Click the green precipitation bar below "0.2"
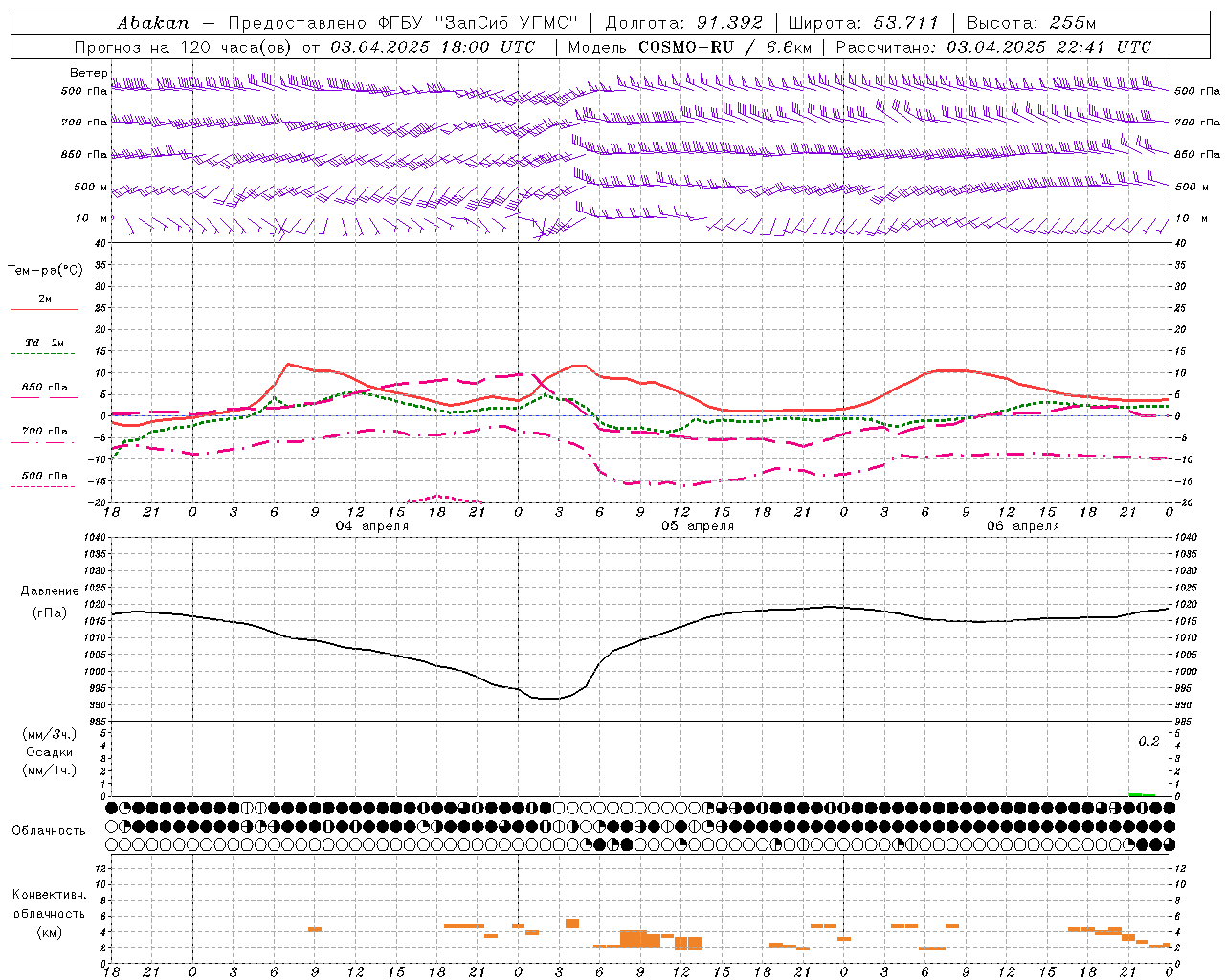The height and width of the screenshot is (980, 1225). tap(1142, 794)
